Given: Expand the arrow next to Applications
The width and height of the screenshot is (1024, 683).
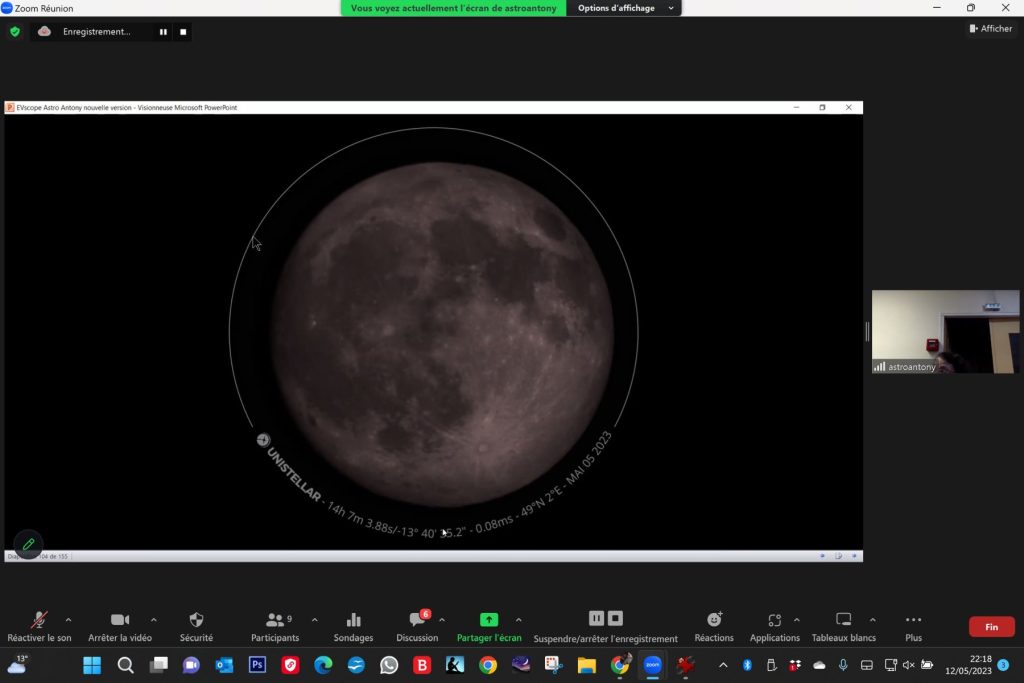Looking at the screenshot, I should tap(797, 620).
